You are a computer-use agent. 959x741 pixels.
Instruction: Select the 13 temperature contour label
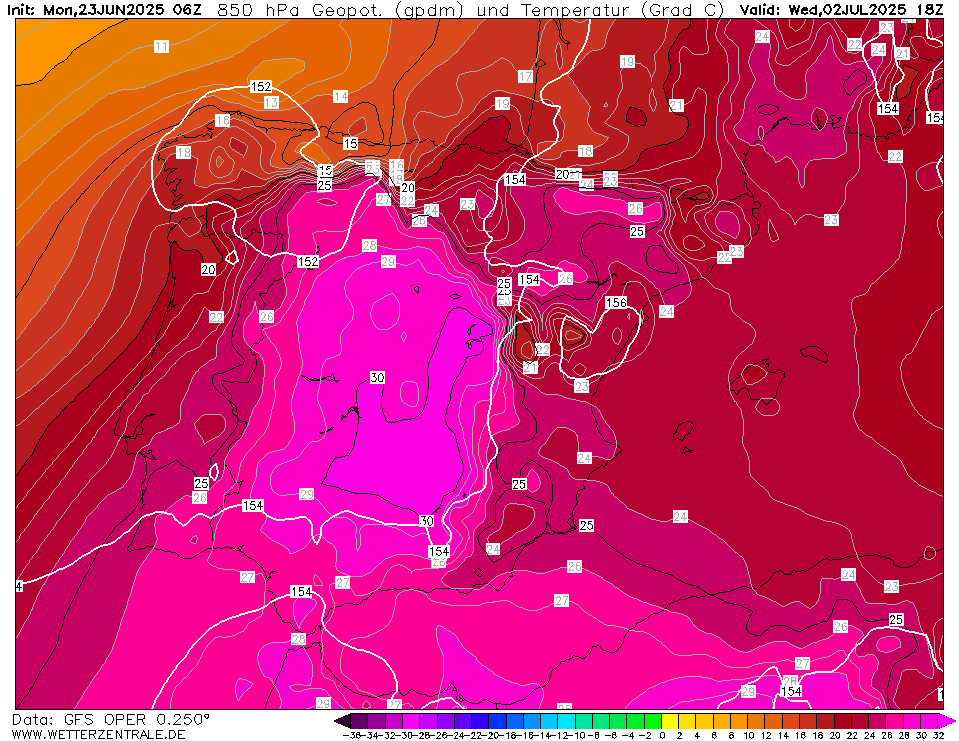pyautogui.click(x=272, y=103)
